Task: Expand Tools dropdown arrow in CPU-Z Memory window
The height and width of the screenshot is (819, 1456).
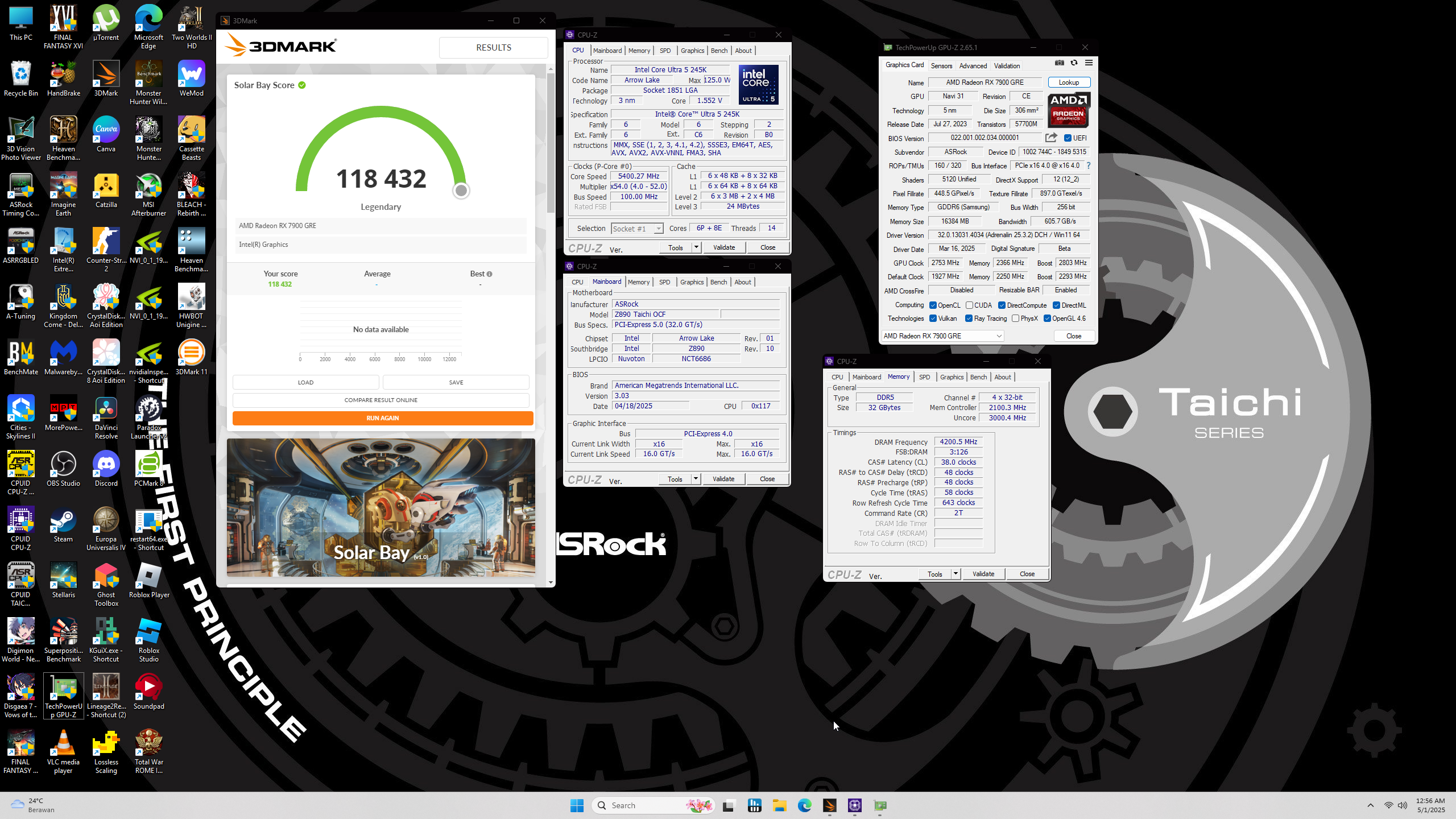Action: 955,574
